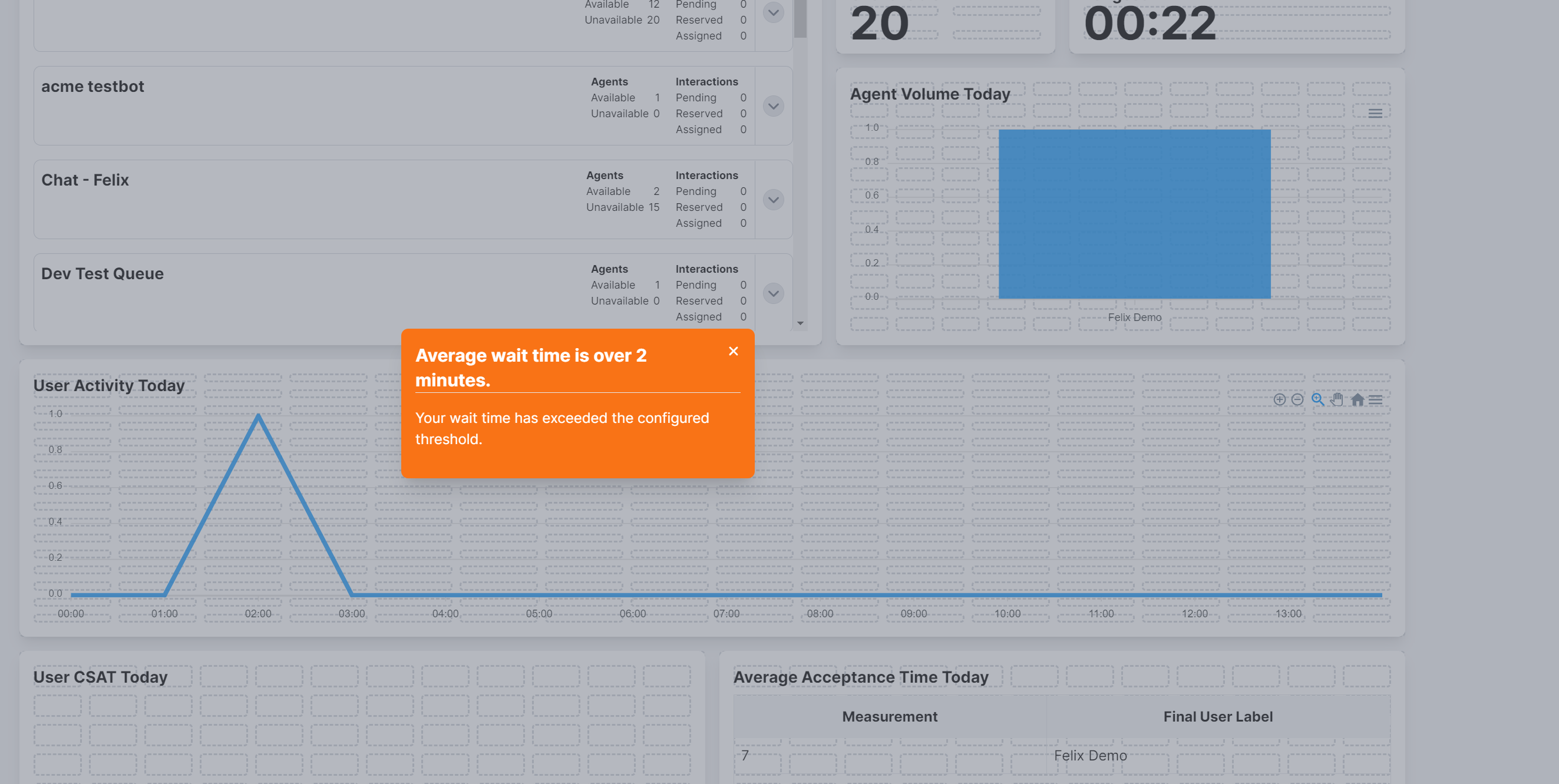This screenshot has width=1559, height=784.
Task: Reset User Activity chart view with home icon
Action: [x=1357, y=399]
